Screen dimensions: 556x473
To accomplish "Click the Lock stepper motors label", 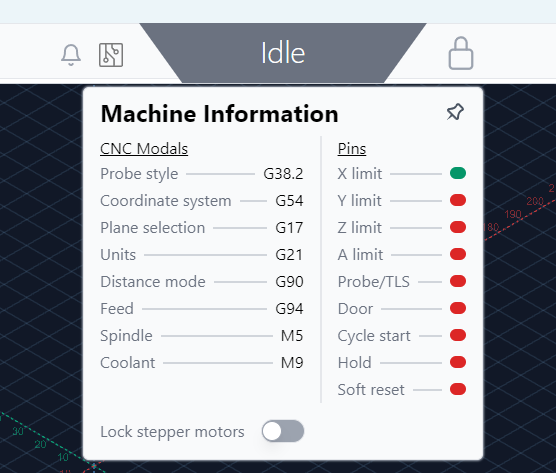I will 172,432.
